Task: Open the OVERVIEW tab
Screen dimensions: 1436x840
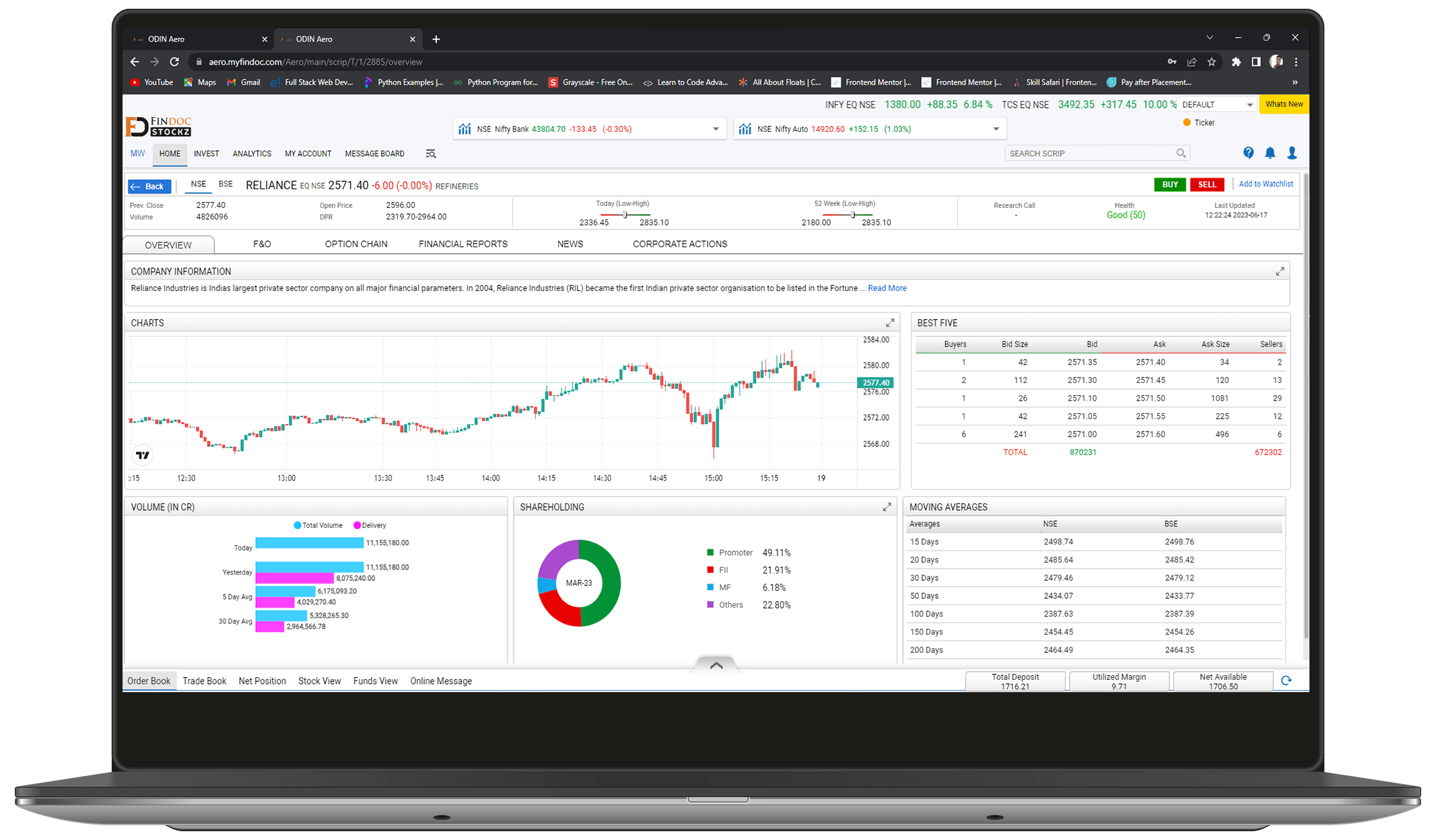Action: pos(168,245)
